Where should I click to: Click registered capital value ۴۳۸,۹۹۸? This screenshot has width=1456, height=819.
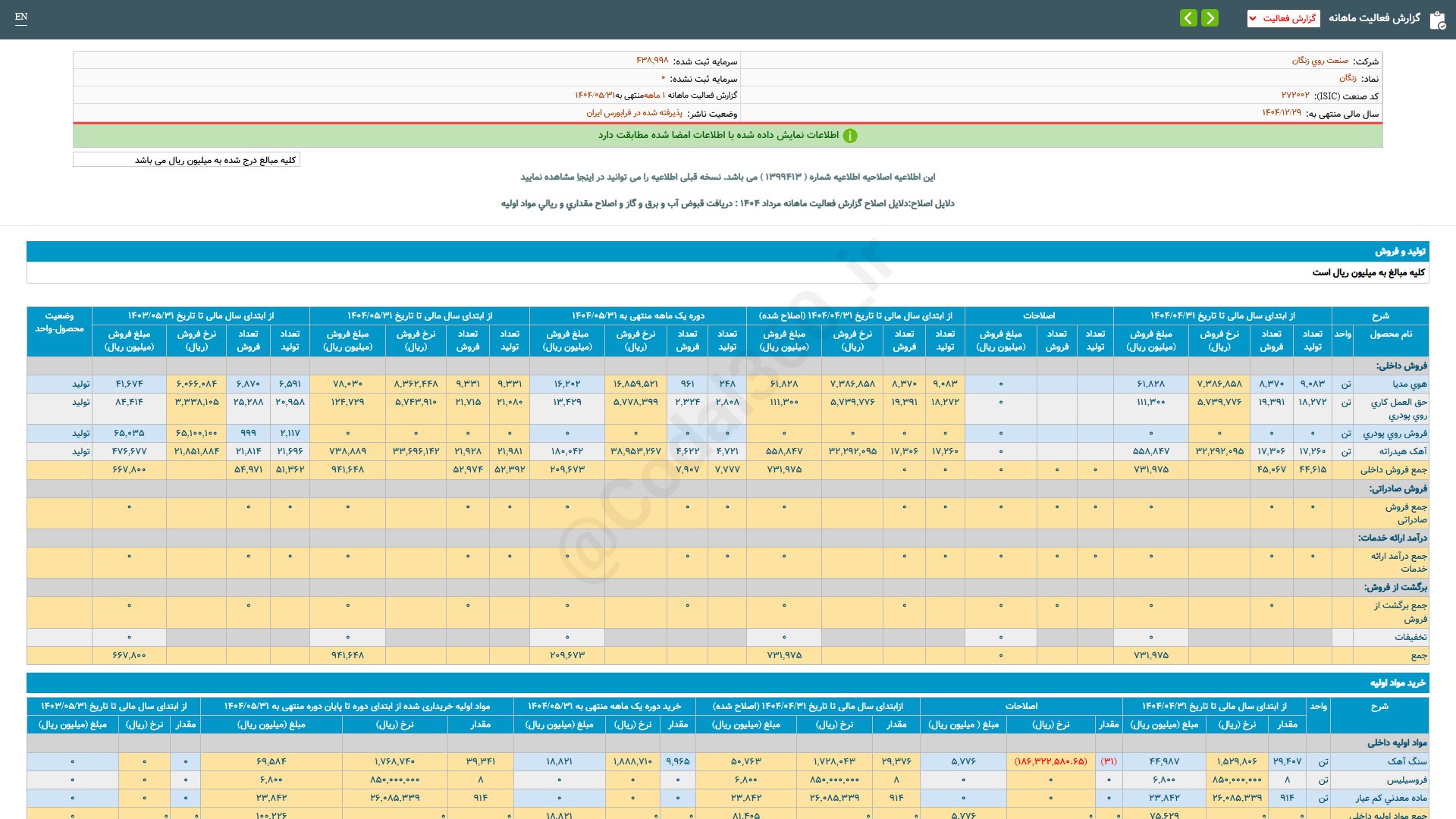pos(652,61)
